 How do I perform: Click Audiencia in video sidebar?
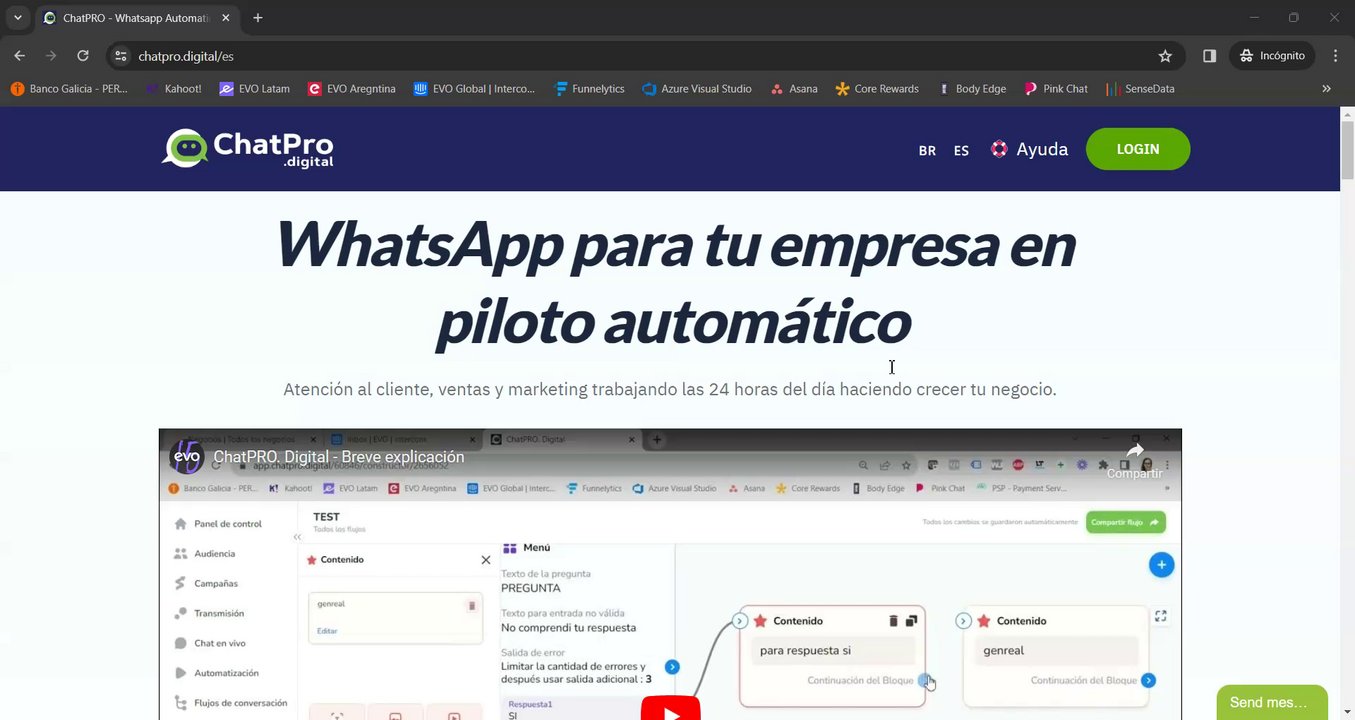click(x=205, y=553)
